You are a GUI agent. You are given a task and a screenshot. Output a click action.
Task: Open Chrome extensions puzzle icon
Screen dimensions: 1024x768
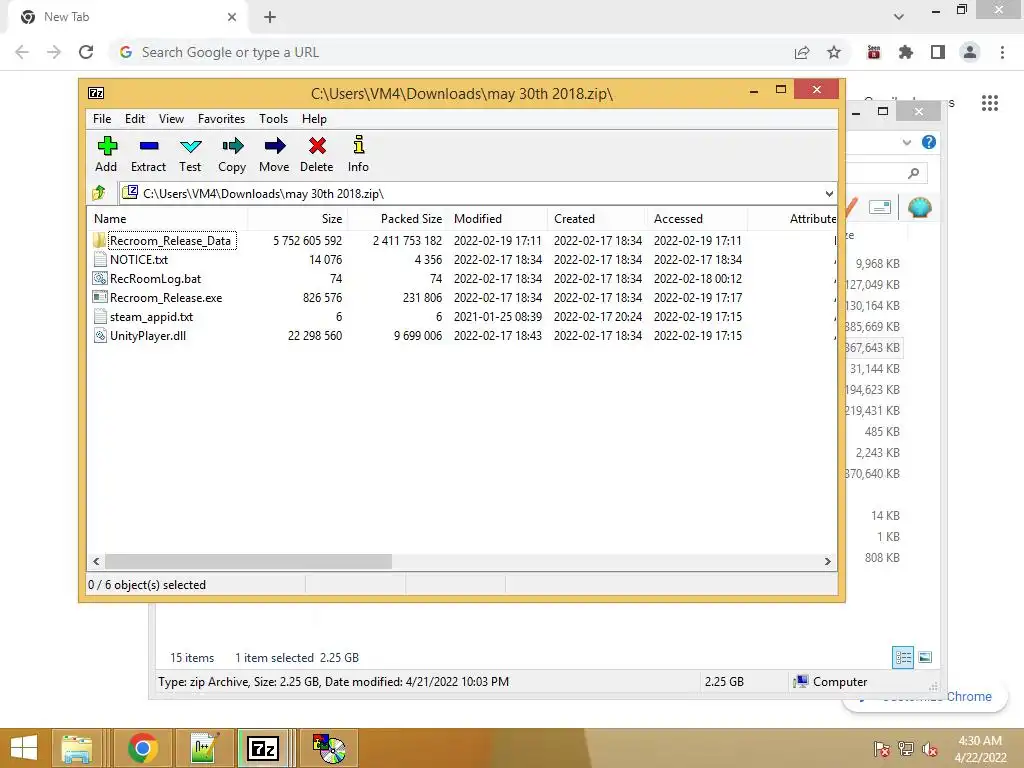906,52
